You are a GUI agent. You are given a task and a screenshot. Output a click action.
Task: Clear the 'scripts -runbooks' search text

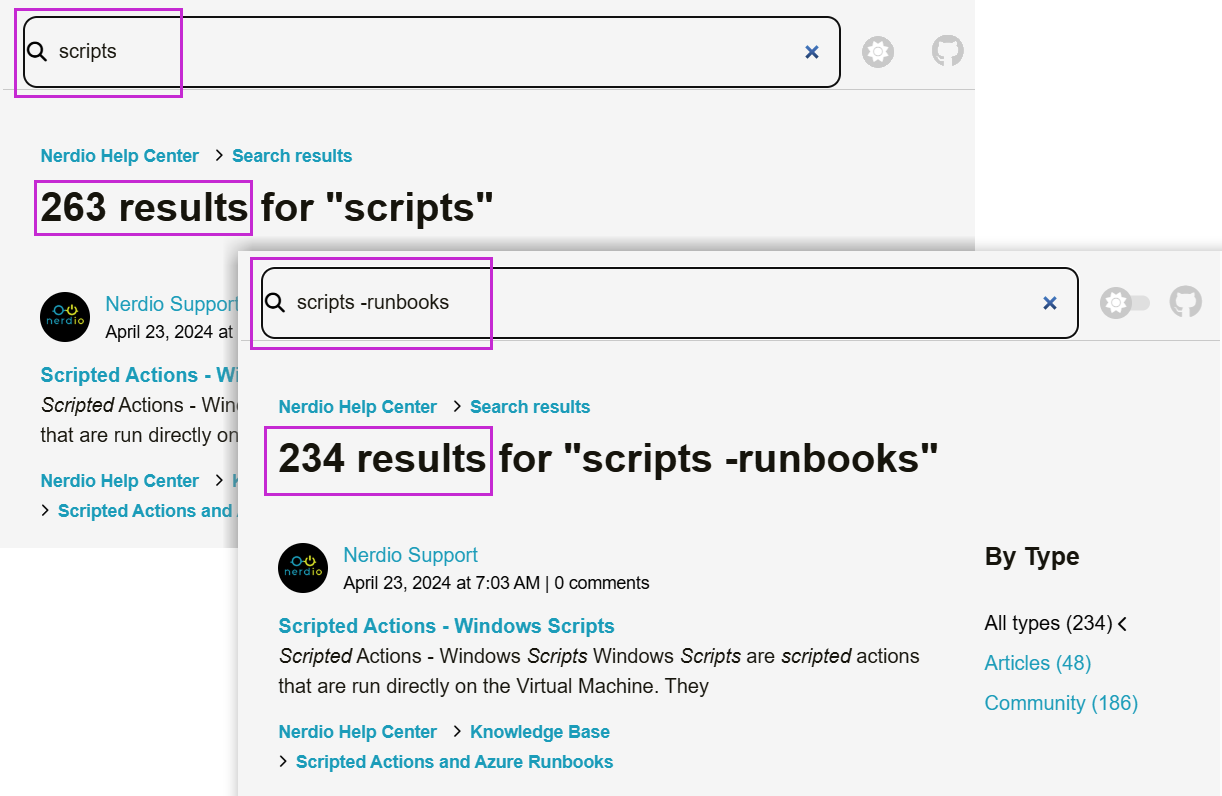tap(1050, 303)
